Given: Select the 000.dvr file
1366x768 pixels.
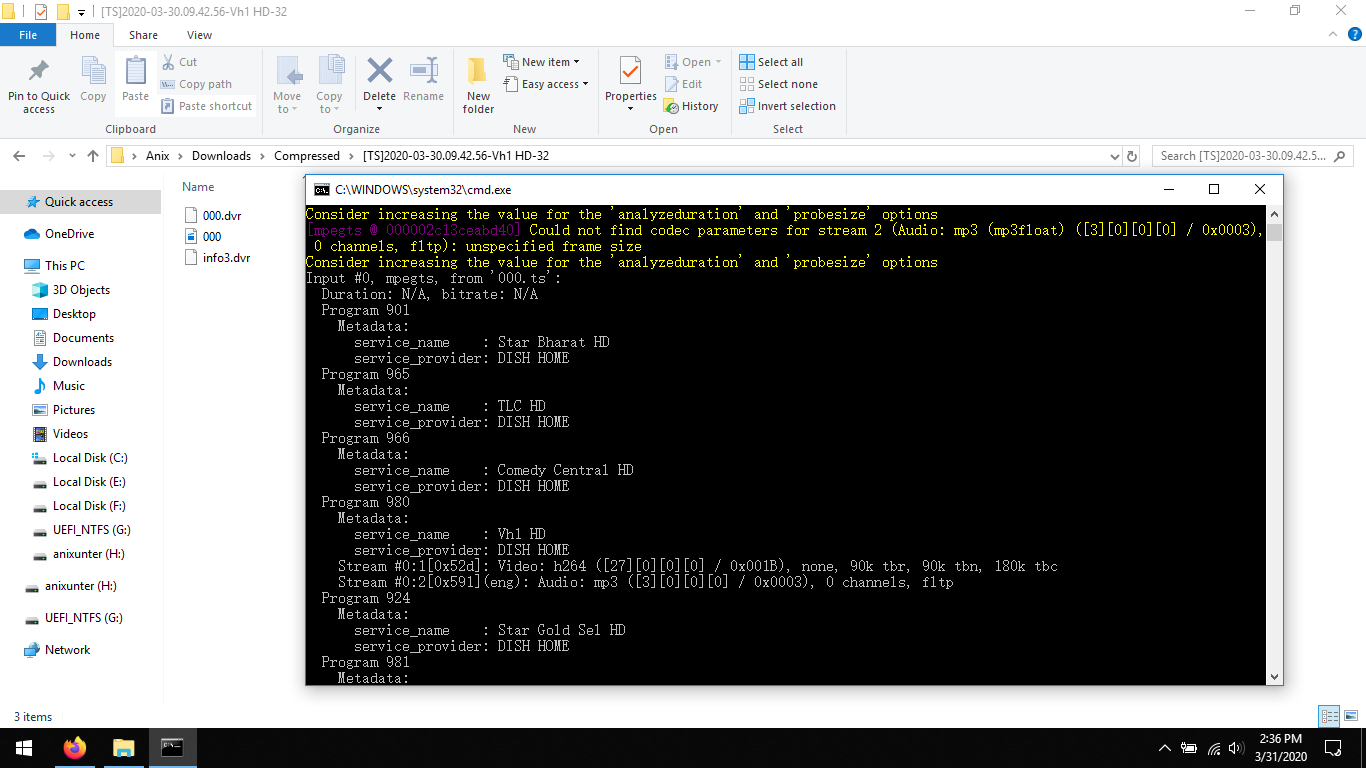Looking at the screenshot, I should click(x=213, y=215).
